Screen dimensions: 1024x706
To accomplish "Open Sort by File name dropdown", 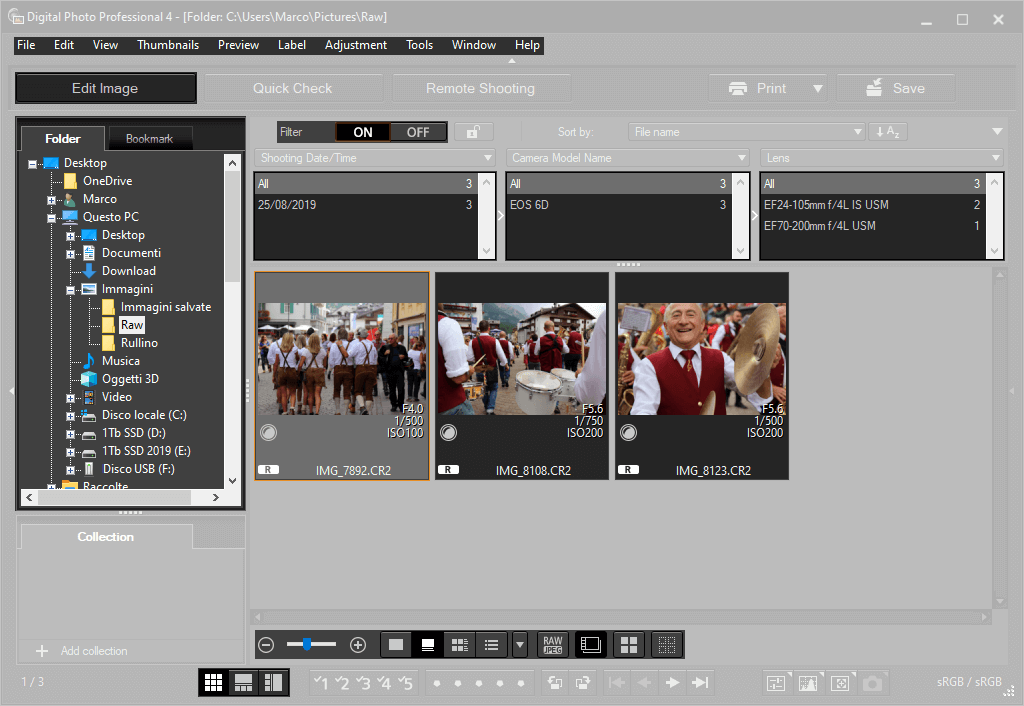I will tap(746, 132).
